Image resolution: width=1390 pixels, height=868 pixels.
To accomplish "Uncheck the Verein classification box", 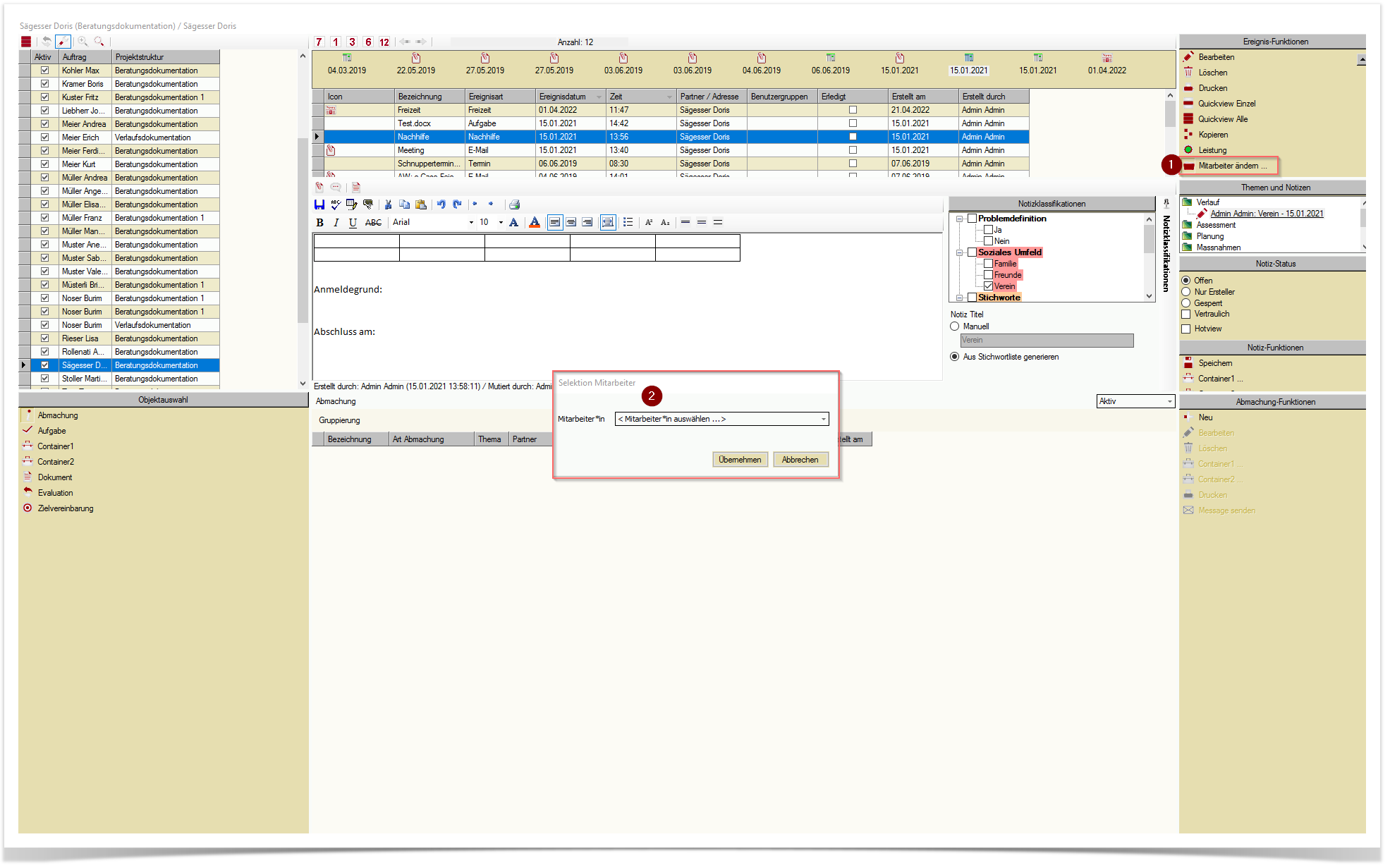I will click(988, 286).
